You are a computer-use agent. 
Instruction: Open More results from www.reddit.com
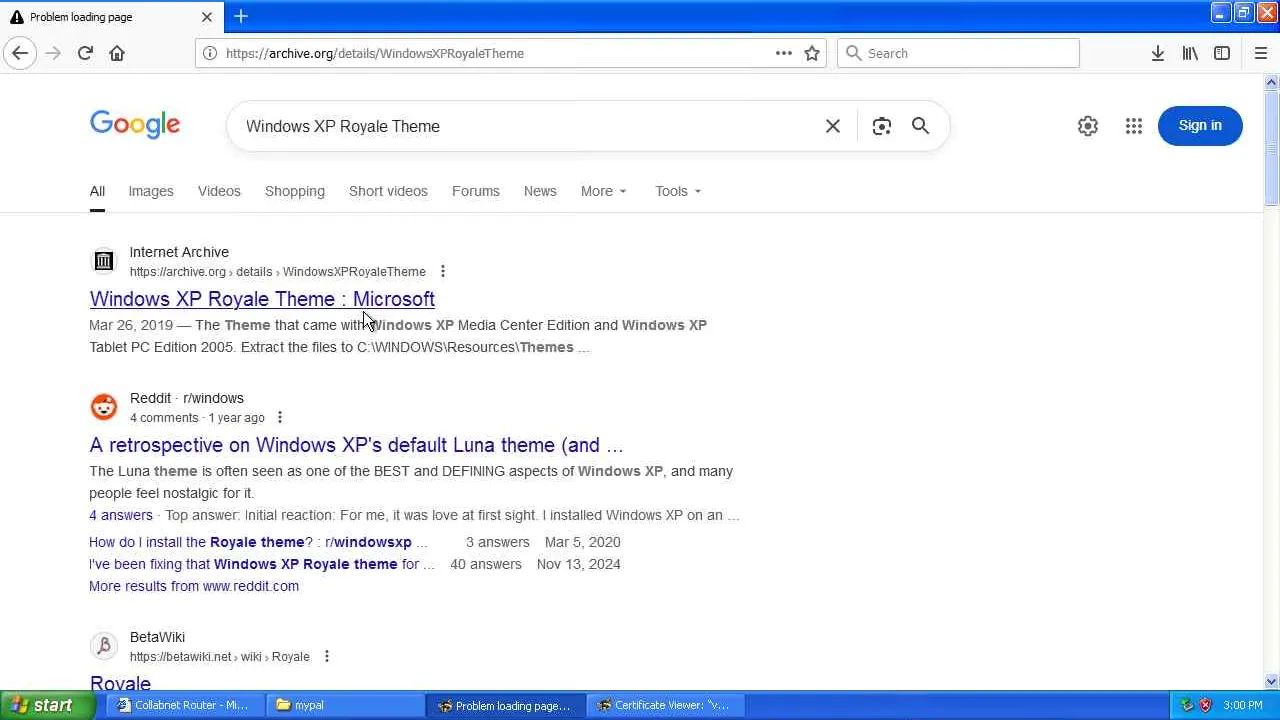coord(194,586)
